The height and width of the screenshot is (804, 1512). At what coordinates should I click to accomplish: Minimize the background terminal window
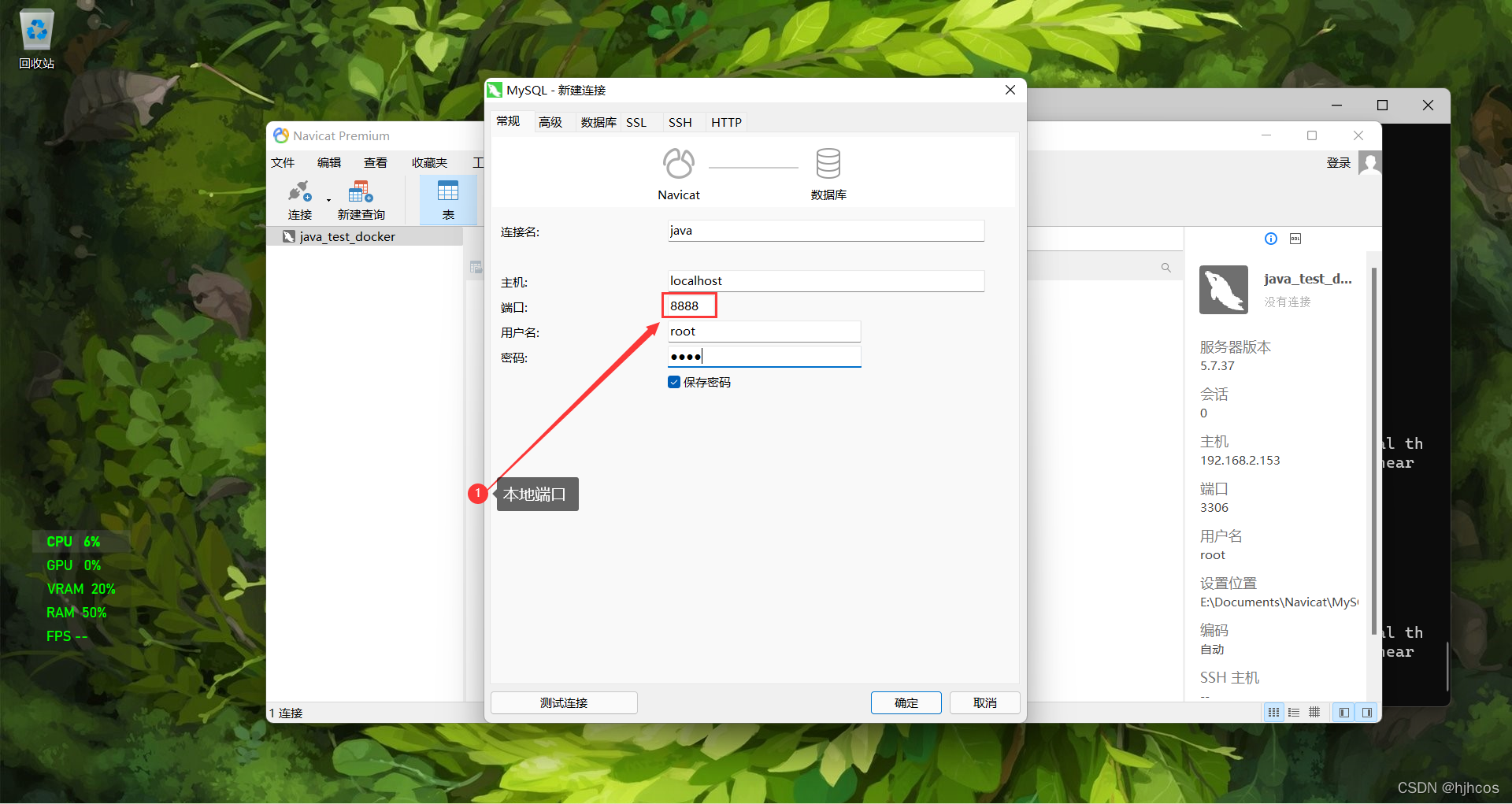coord(1336,105)
